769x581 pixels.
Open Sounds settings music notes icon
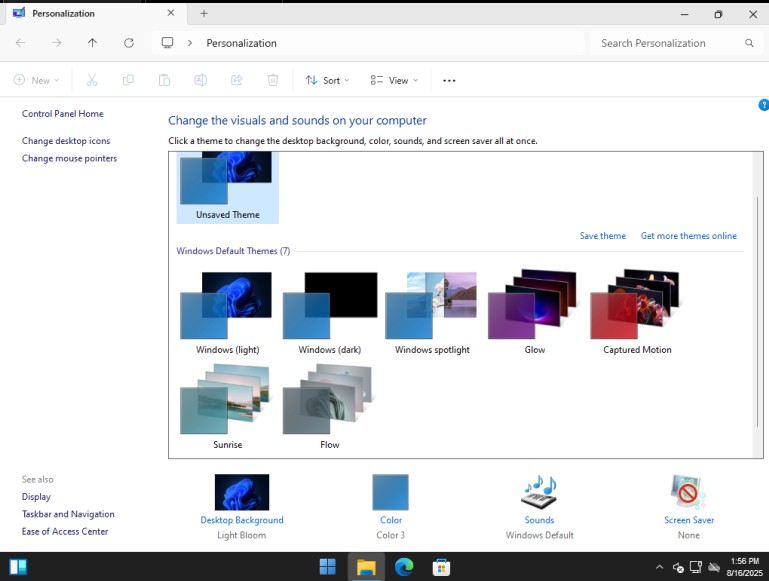[x=539, y=492]
